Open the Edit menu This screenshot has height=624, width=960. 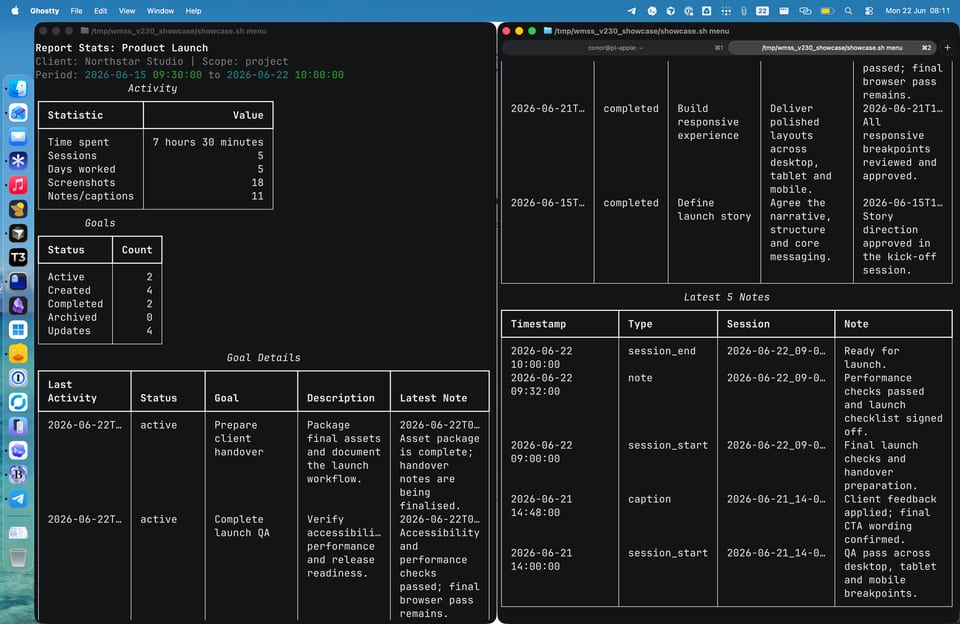point(100,10)
